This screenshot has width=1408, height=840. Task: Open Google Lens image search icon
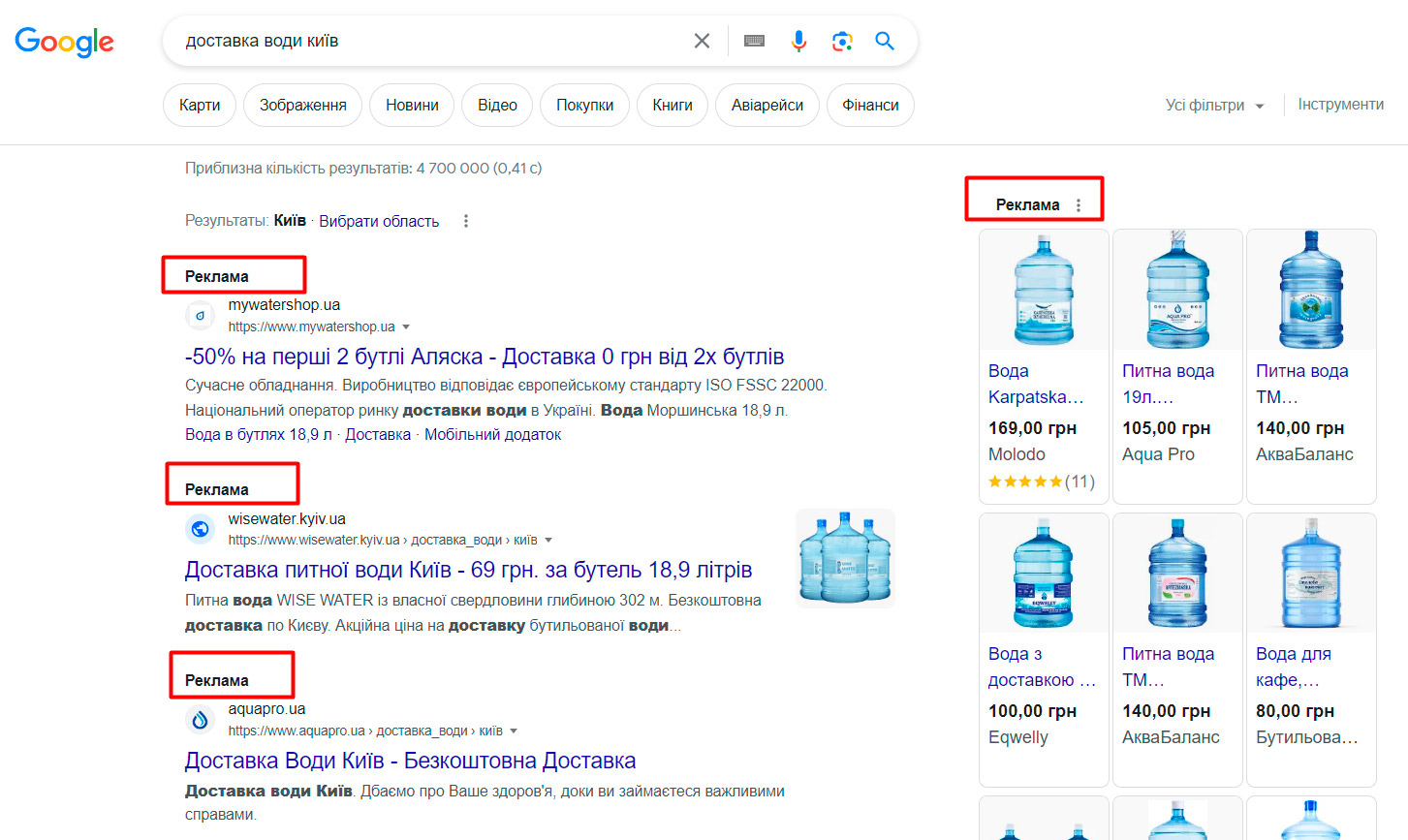tap(842, 41)
